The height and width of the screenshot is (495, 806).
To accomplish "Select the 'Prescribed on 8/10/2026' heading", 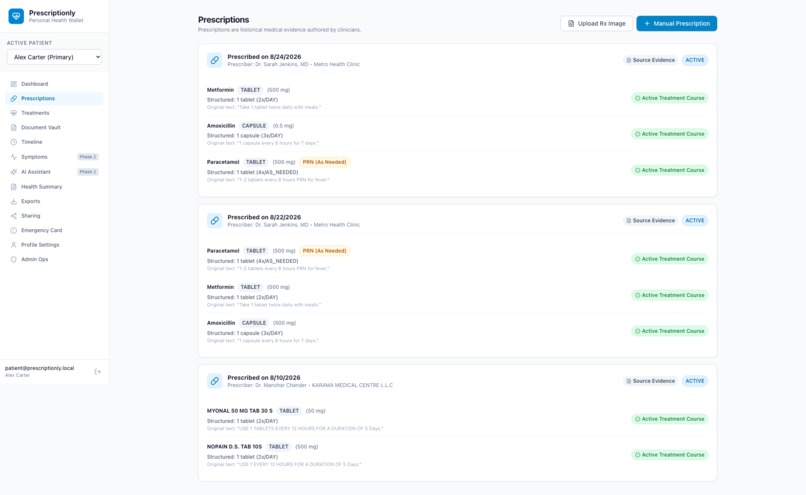I will [x=264, y=377].
